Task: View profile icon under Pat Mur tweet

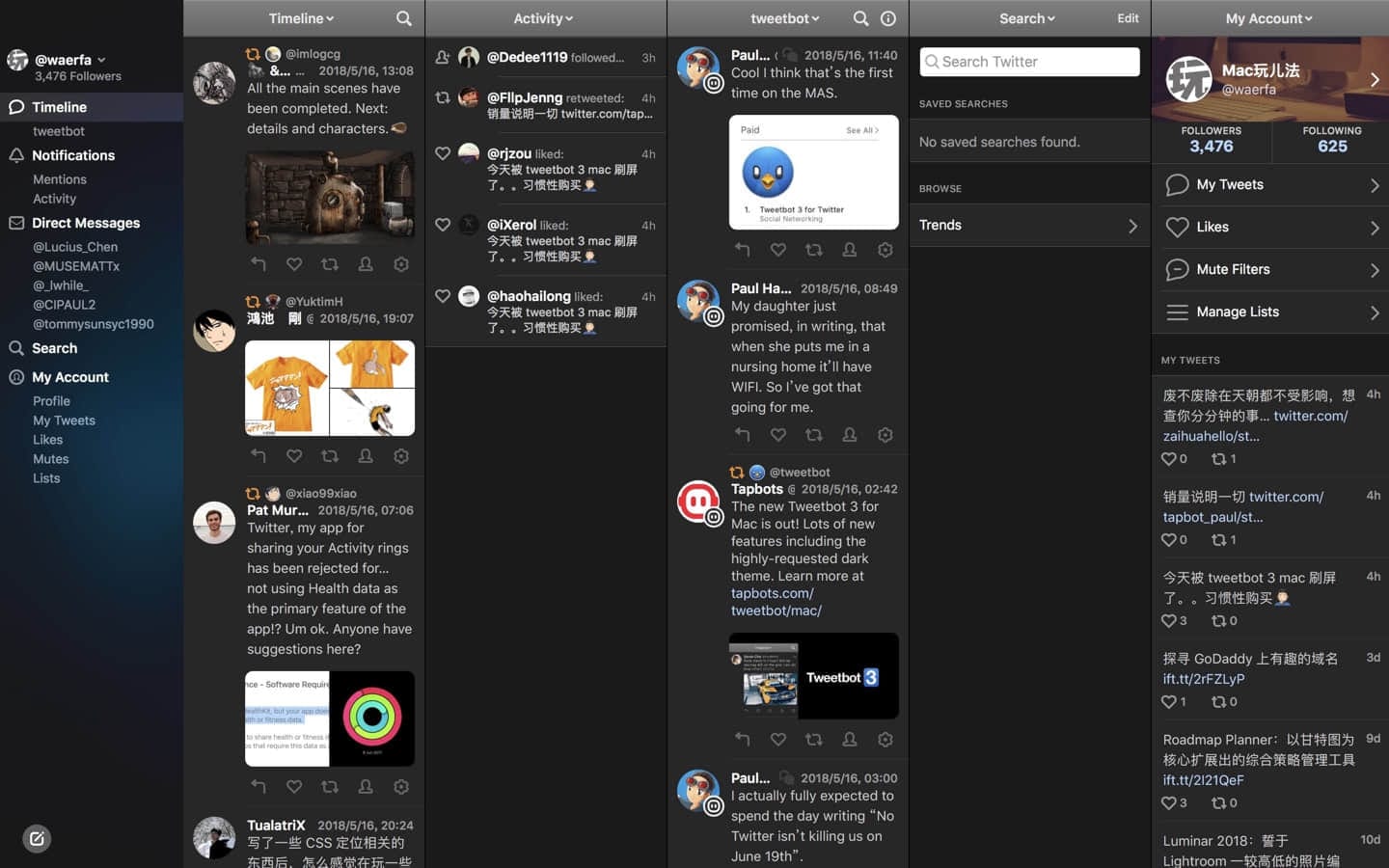Action: click(366, 786)
